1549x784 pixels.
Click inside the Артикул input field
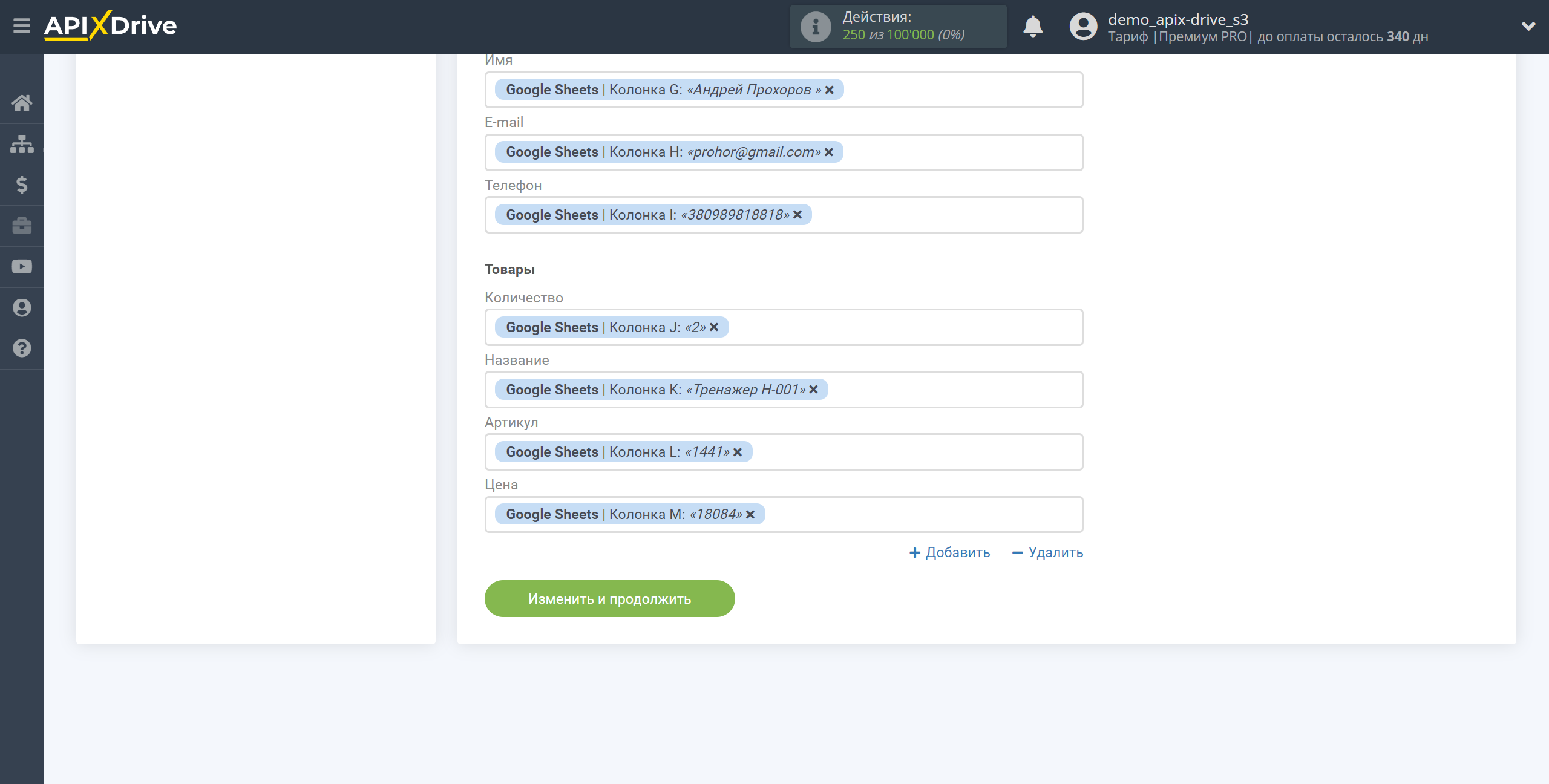click(784, 452)
